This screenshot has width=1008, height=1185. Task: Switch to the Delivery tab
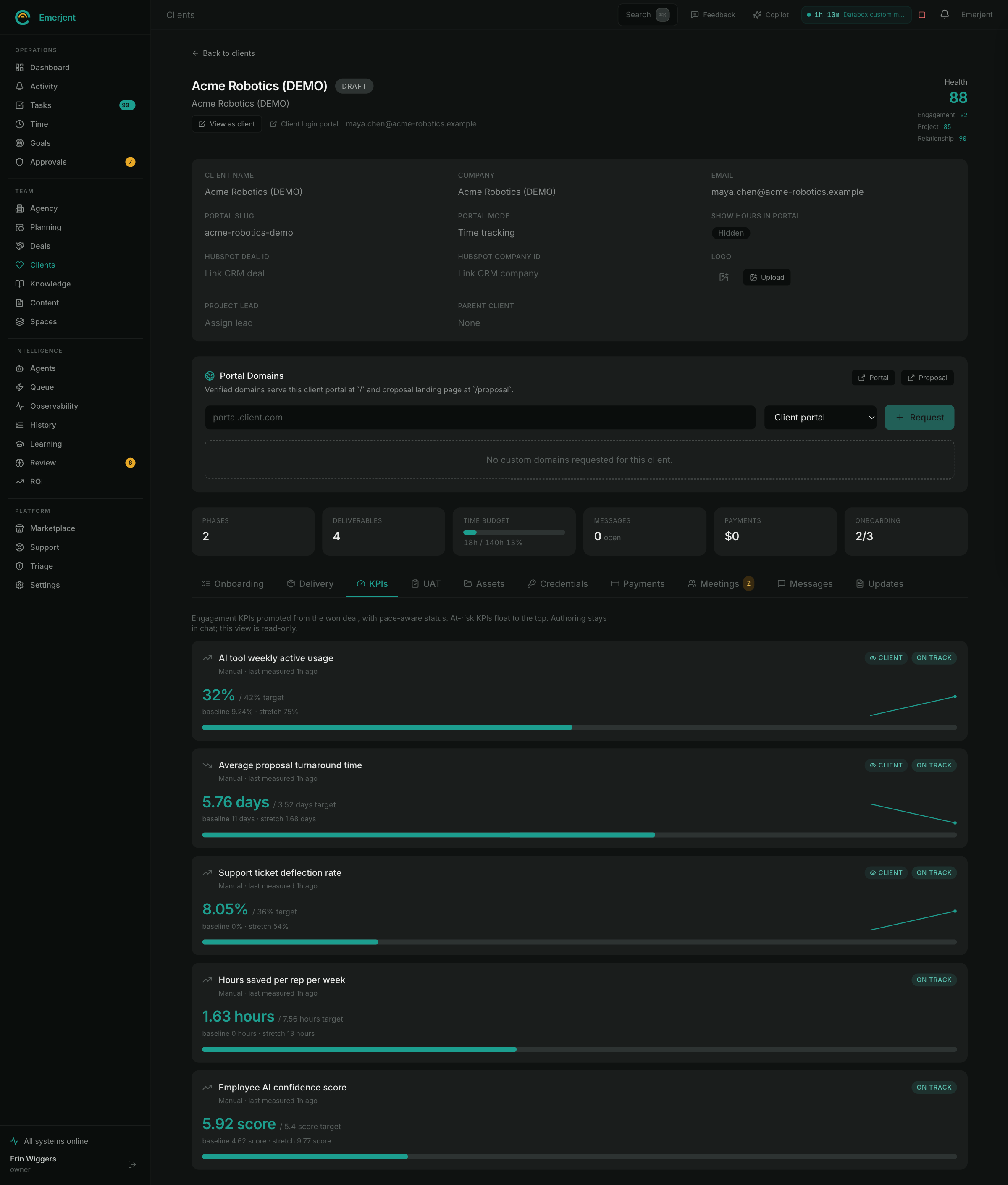[310, 583]
